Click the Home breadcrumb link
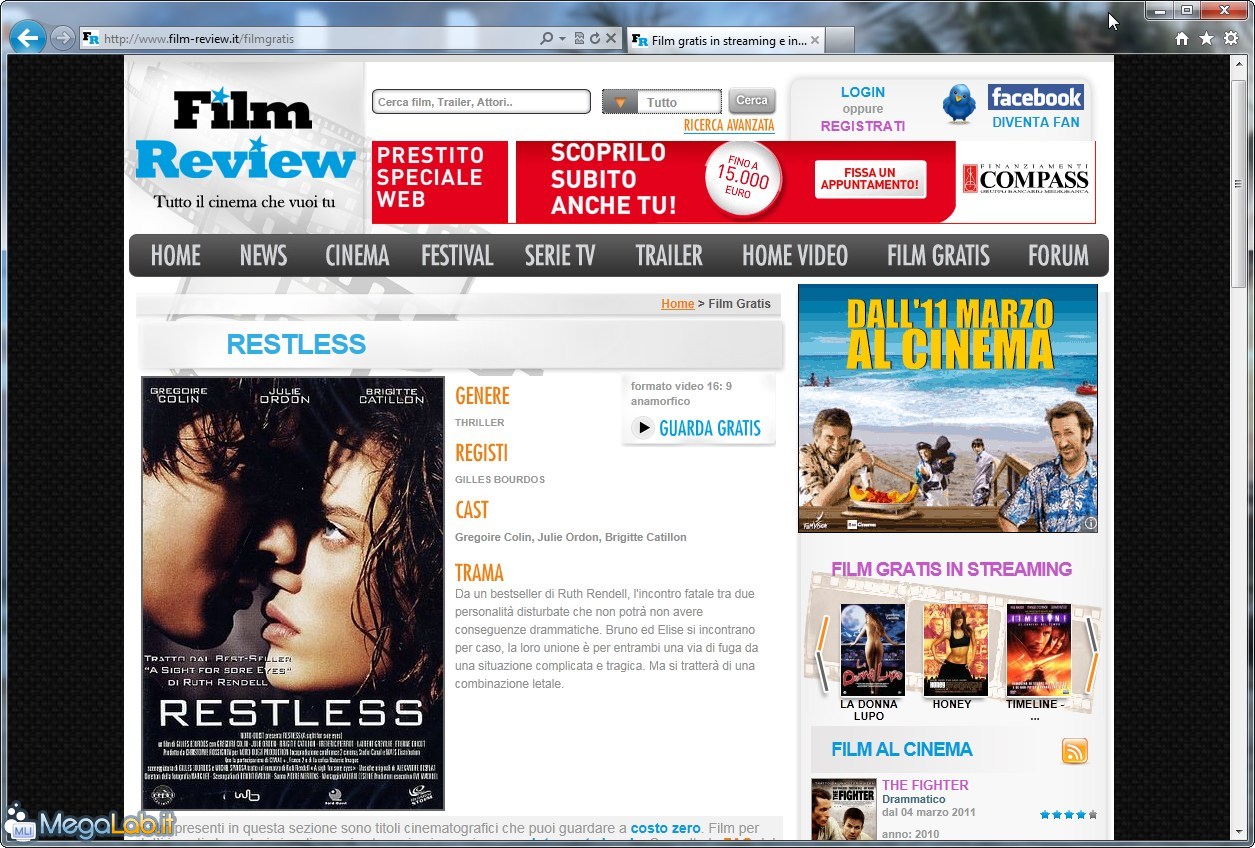1255x848 pixels. [x=677, y=304]
